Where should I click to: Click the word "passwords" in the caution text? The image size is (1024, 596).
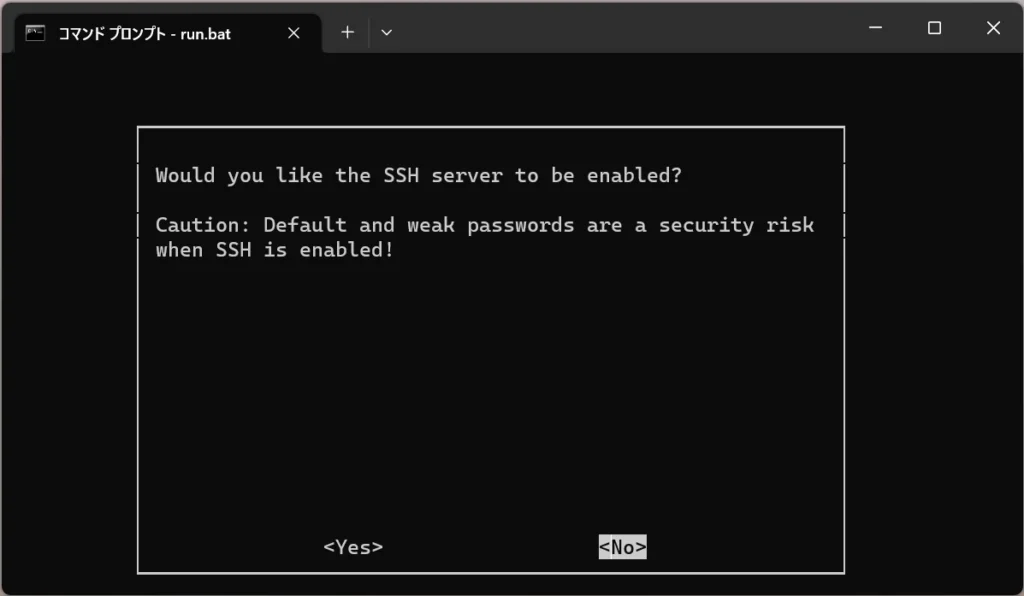tap(520, 225)
